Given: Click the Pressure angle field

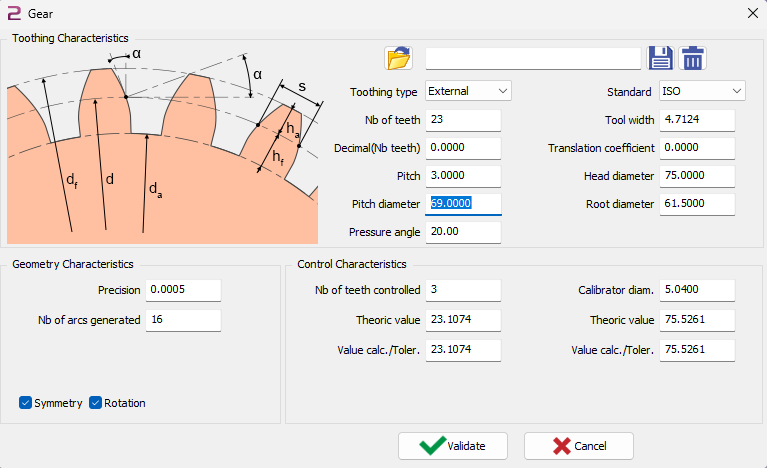Looking at the screenshot, I should 462,232.
